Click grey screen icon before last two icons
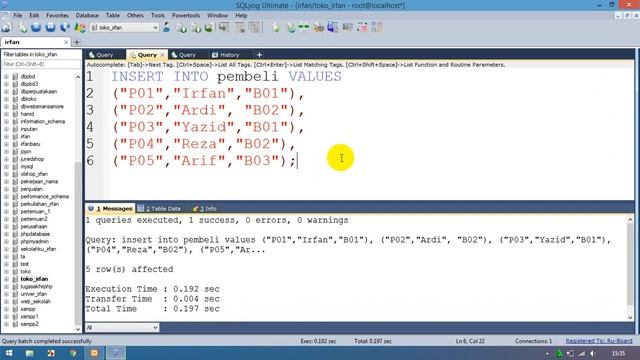 point(347,27)
